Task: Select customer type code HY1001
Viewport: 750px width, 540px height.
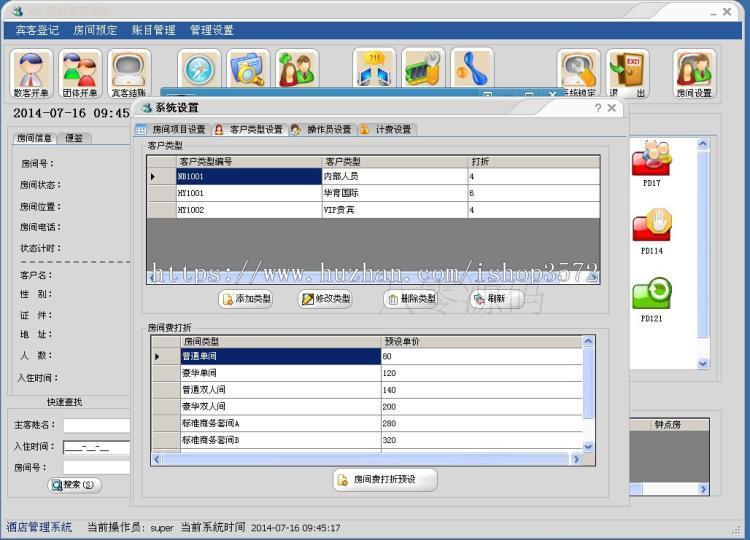Action: click(249, 193)
